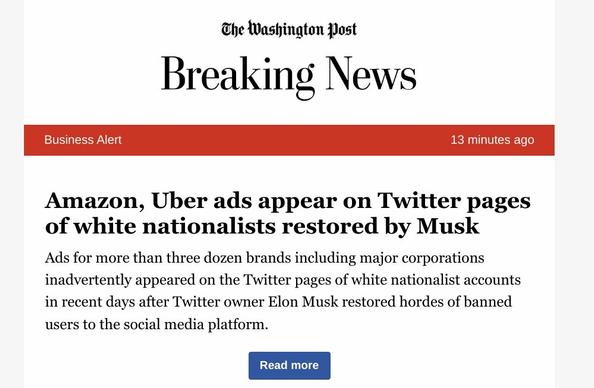Select the Business Alert label
Image resolution: width=594 pixels, height=388 pixels.
point(83,140)
